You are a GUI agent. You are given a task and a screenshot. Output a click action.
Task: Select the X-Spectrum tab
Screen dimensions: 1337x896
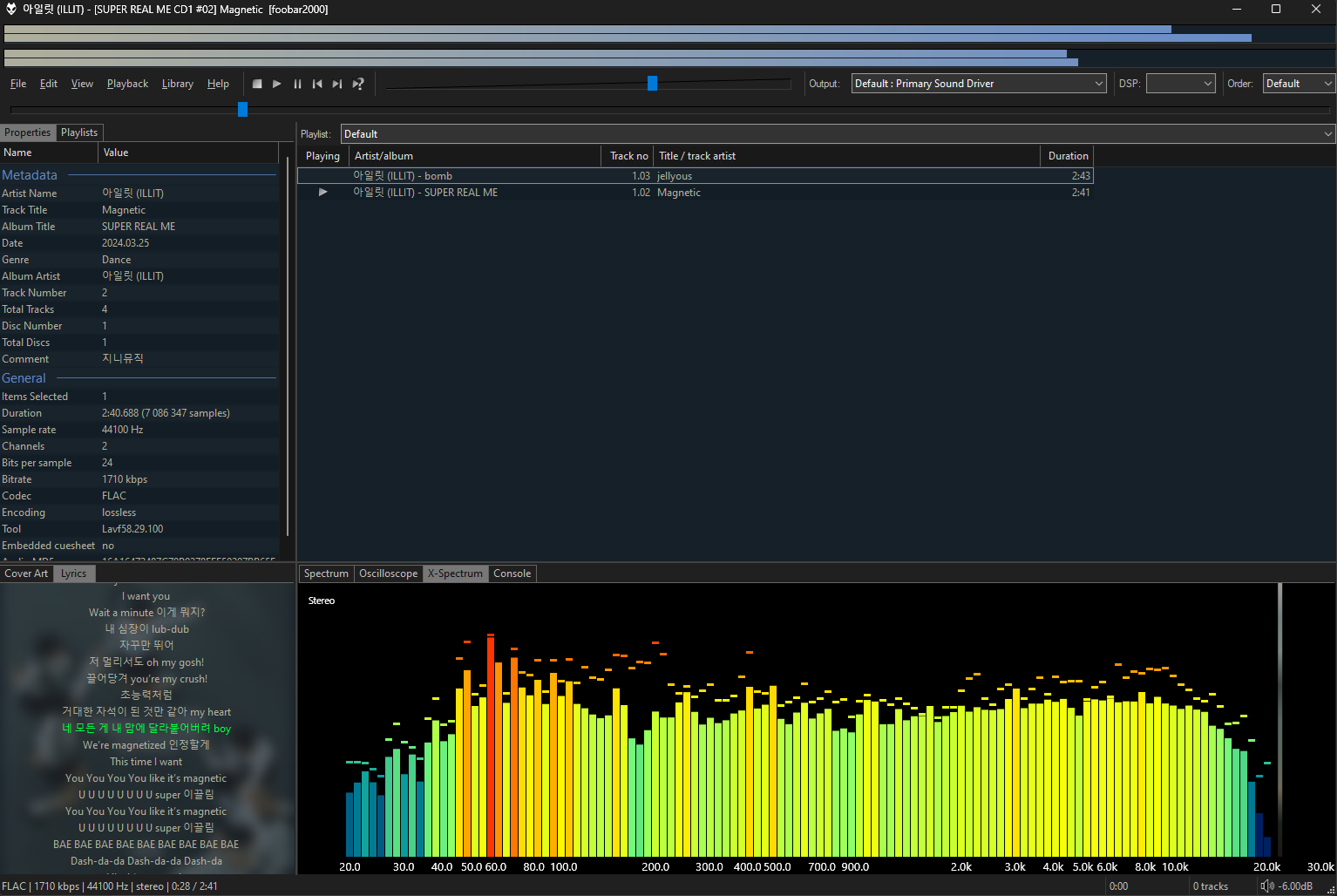(455, 574)
